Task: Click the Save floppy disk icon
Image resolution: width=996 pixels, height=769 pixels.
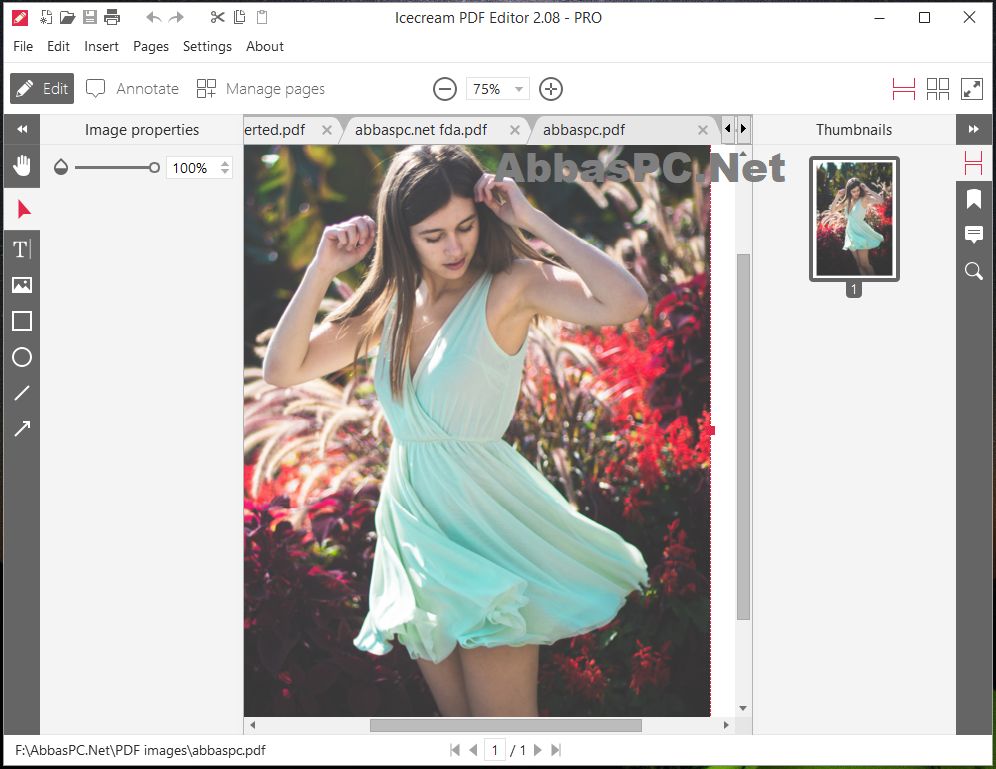Action: click(x=90, y=17)
